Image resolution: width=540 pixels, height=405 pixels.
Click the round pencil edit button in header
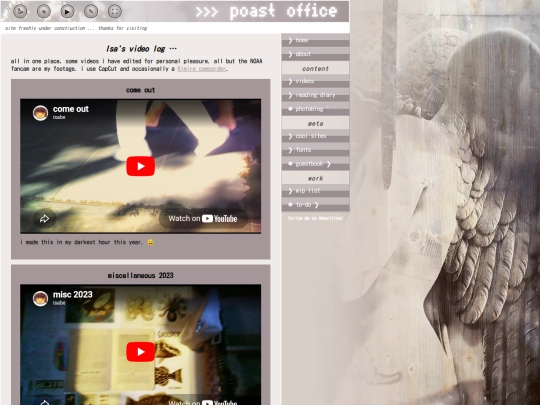click(91, 11)
